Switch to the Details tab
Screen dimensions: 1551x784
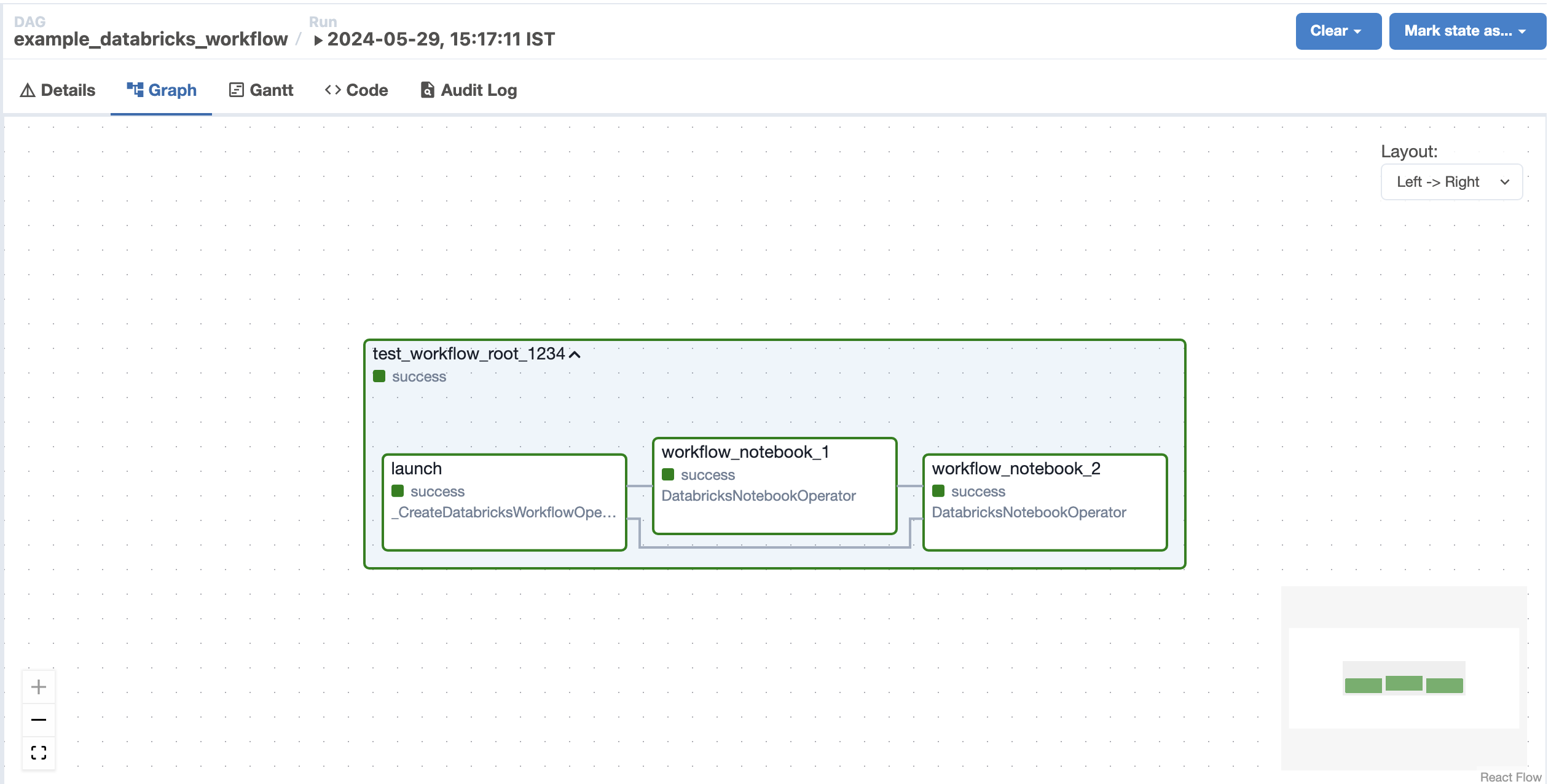point(57,90)
